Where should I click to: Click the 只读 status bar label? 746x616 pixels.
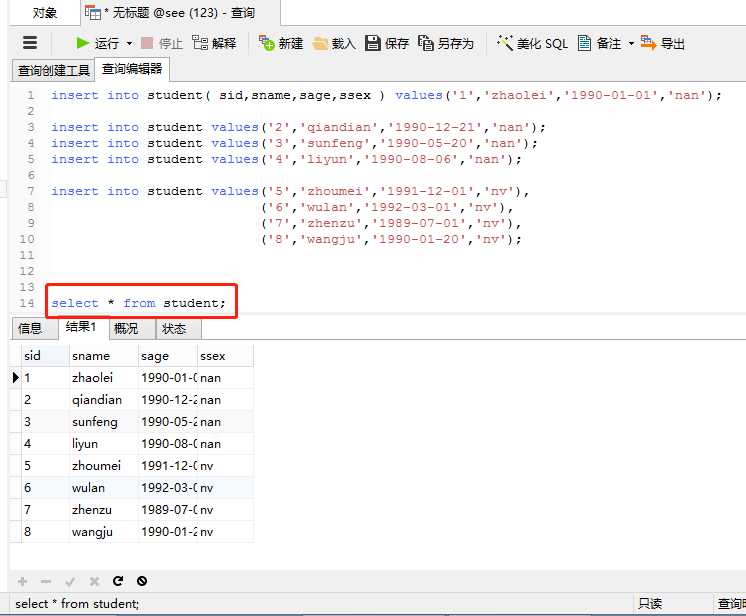(x=650, y=603)
